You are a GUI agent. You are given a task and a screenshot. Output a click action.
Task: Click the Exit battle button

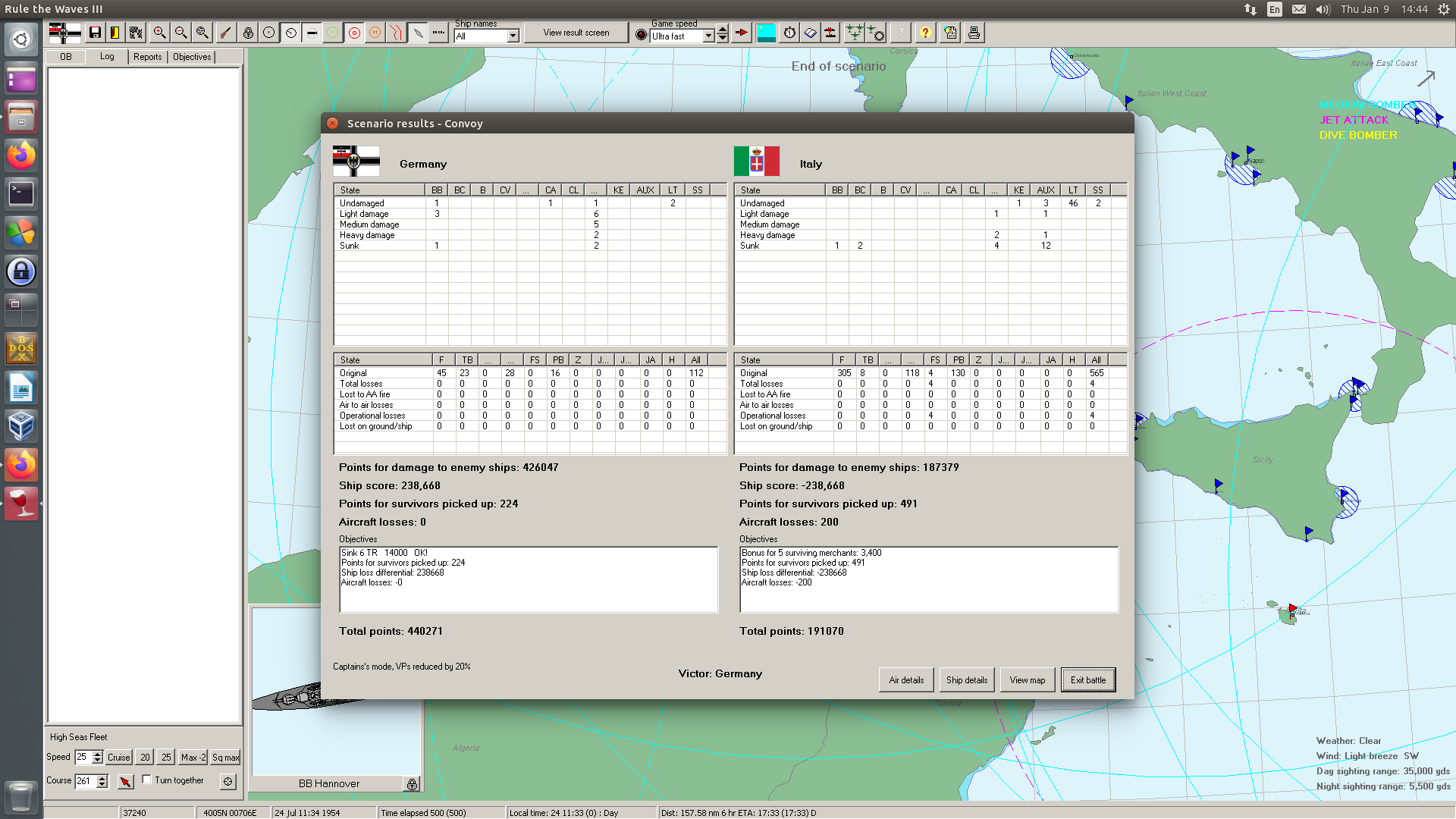[1087, 680]
